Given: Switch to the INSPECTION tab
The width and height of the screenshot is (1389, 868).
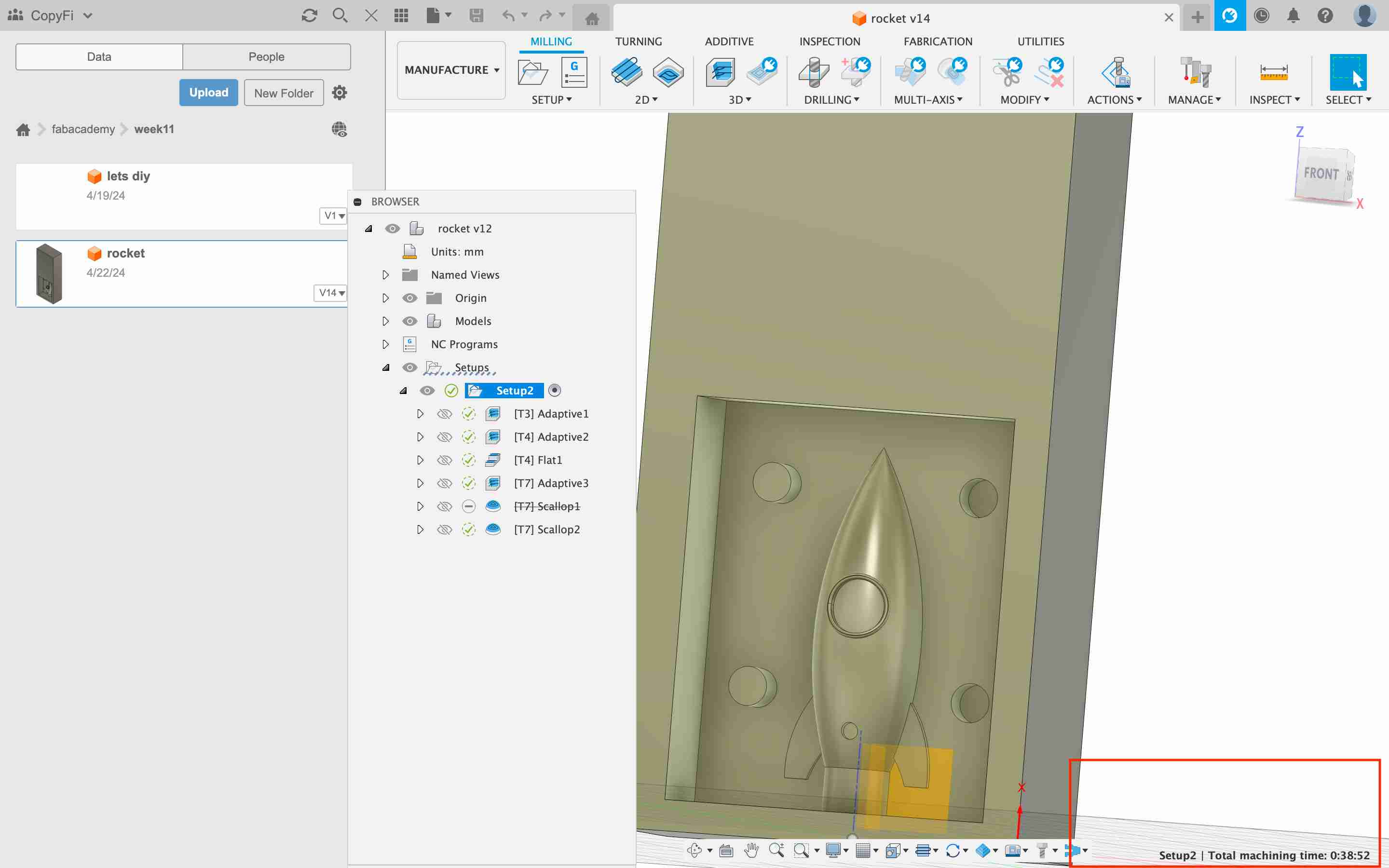Looking at the screenshot, I should click(x=830, y=41).
